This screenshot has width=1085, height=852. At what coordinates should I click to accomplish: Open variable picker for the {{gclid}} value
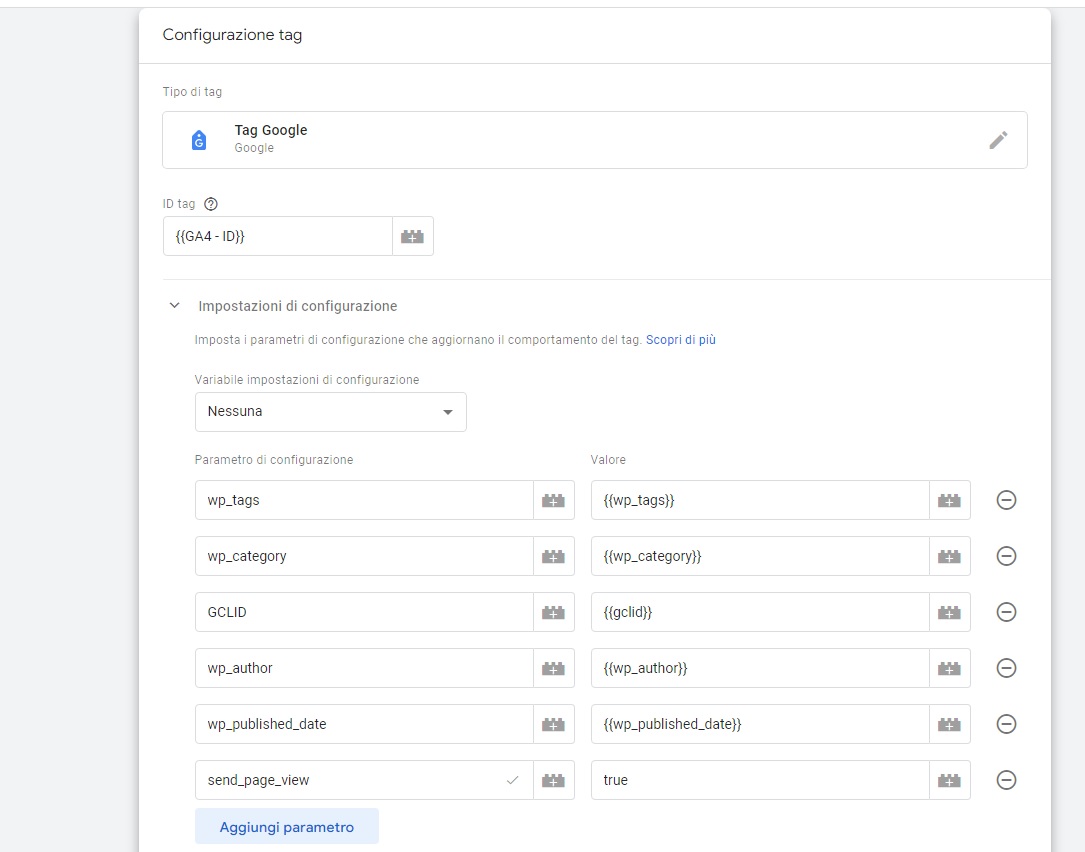pos(950,612)
